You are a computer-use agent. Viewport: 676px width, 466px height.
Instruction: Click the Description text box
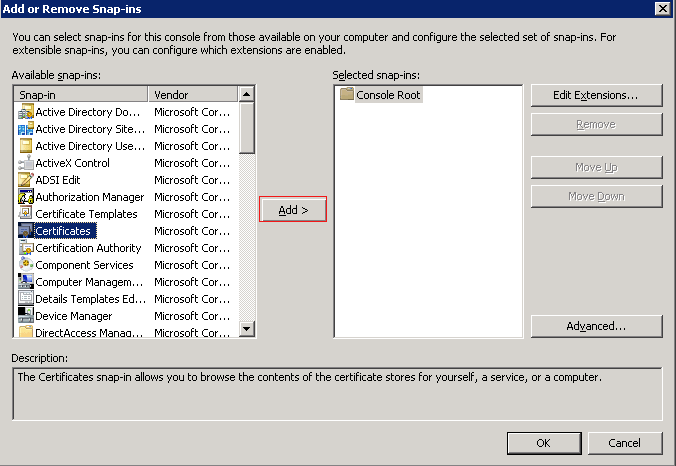pos(338,394)
